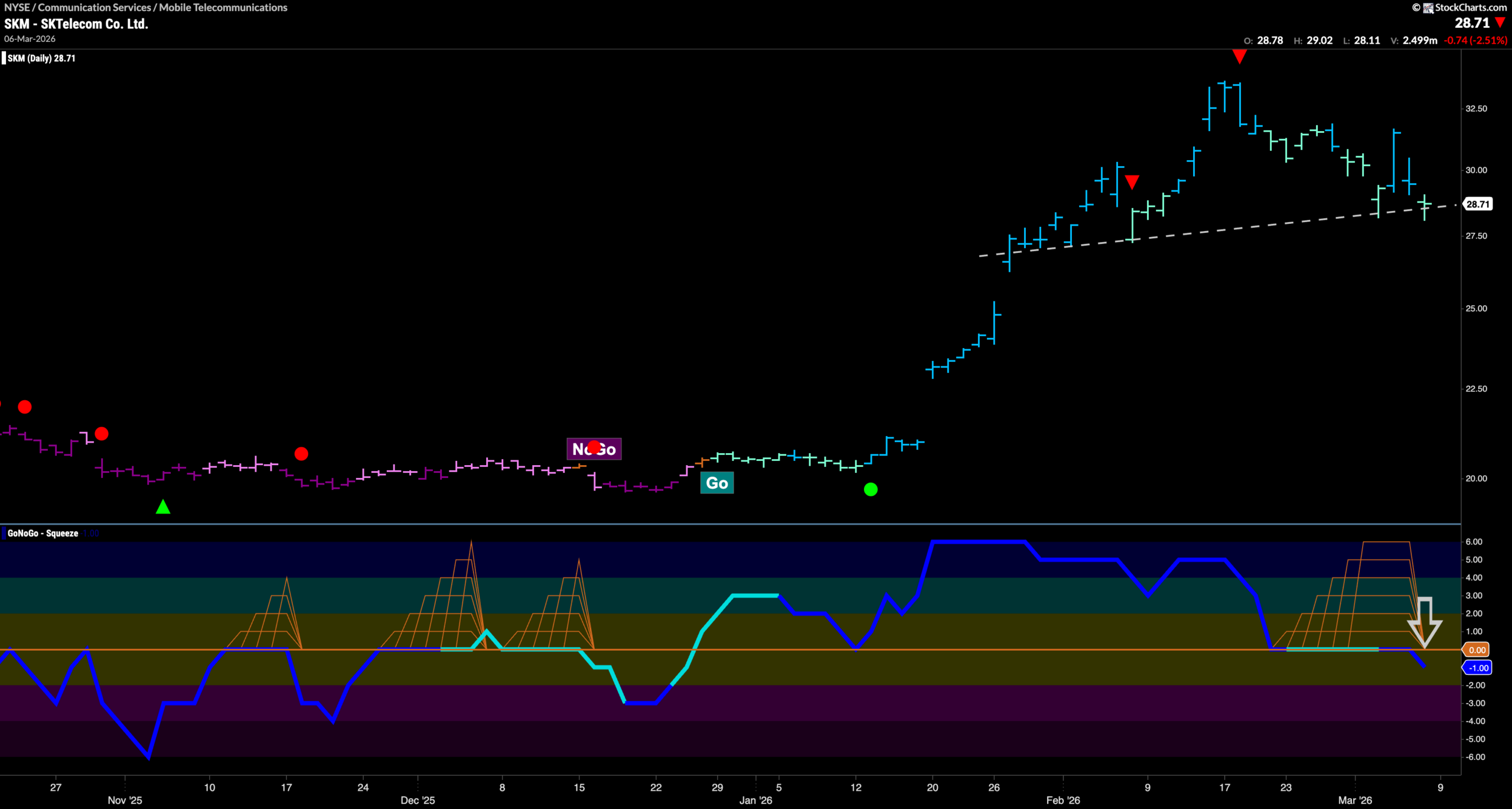1512x809 pixels.
Task: Click the low value L: 28.11
Action: (1361, 40)
